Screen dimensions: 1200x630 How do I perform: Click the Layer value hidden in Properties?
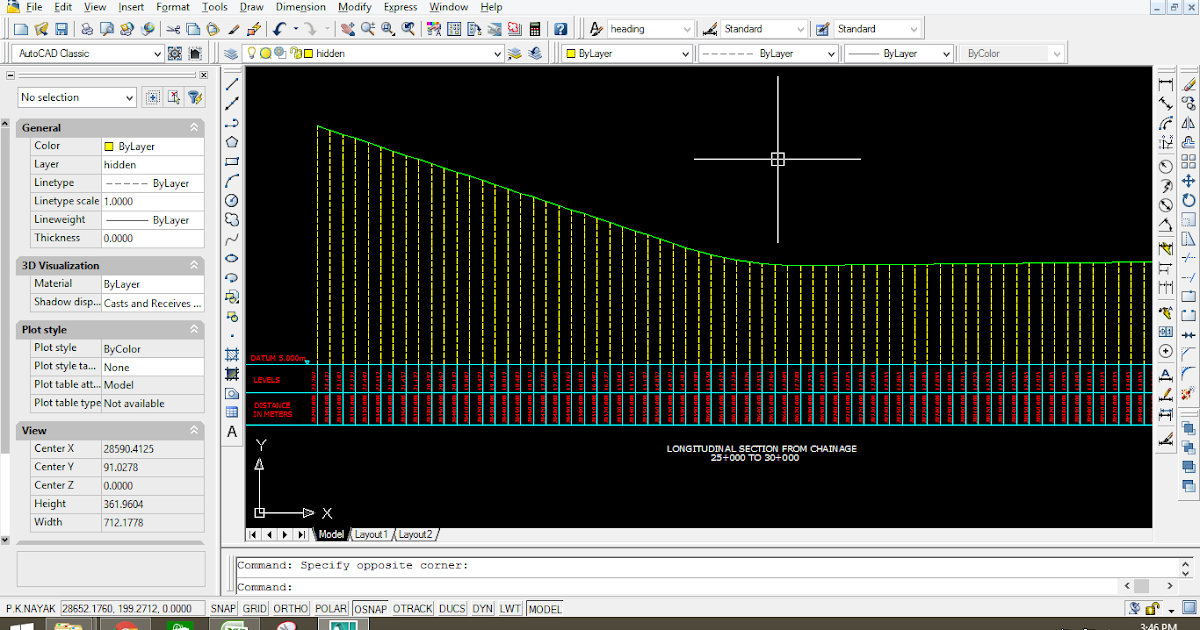tap(152, 165)
